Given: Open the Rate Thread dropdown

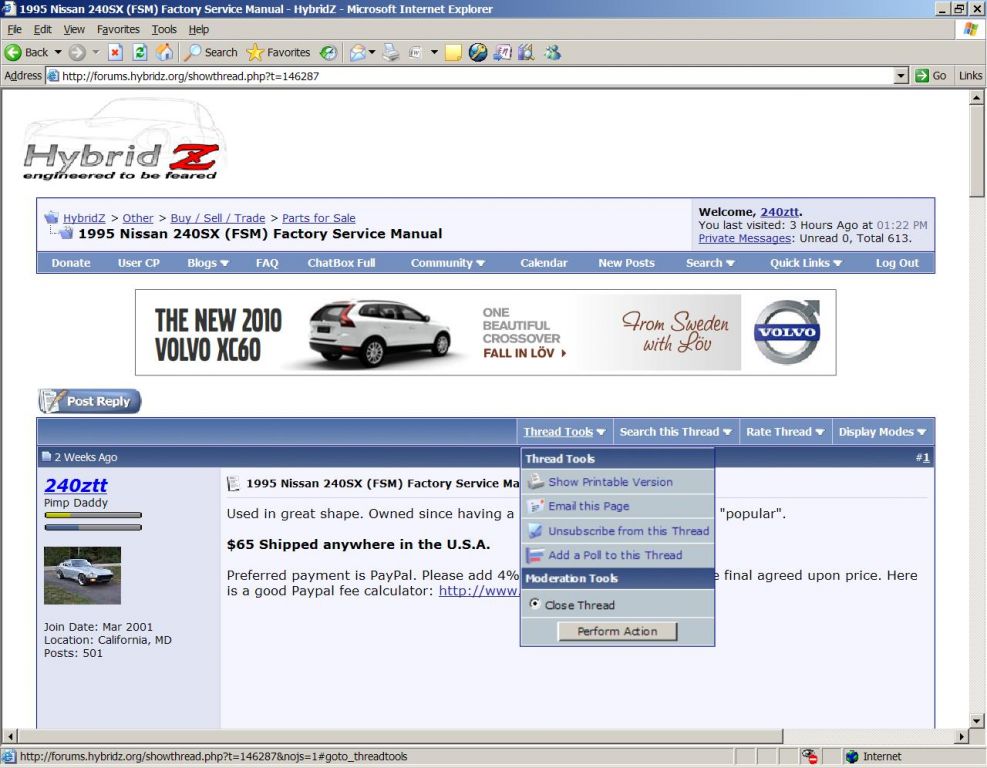Looking at the screenshot, I should tap(785, 432).
